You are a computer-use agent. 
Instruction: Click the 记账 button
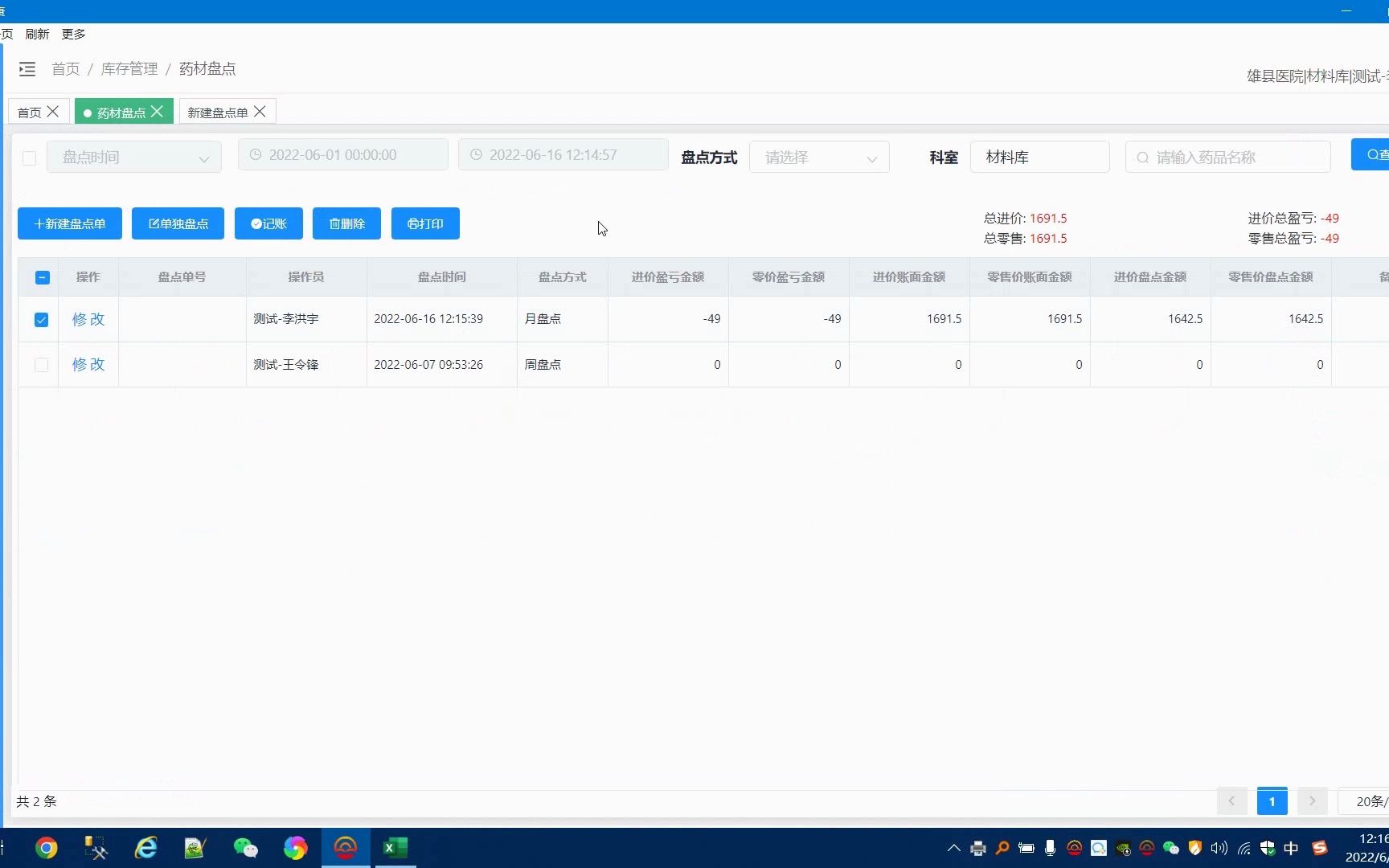pyautogui.click(x=268, y=223)
